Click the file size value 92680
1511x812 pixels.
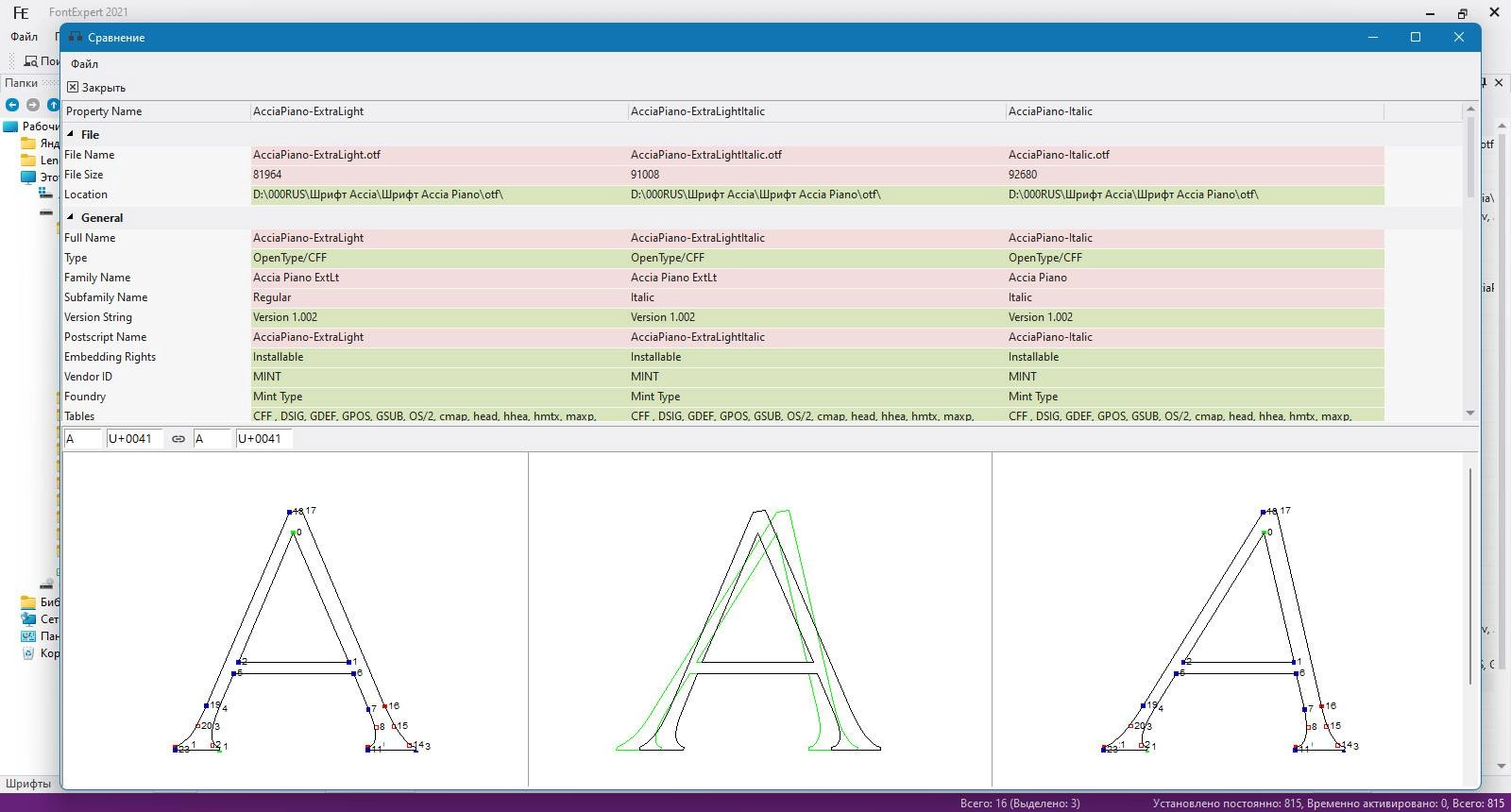pyautogui.click(x=1023, y=175)
